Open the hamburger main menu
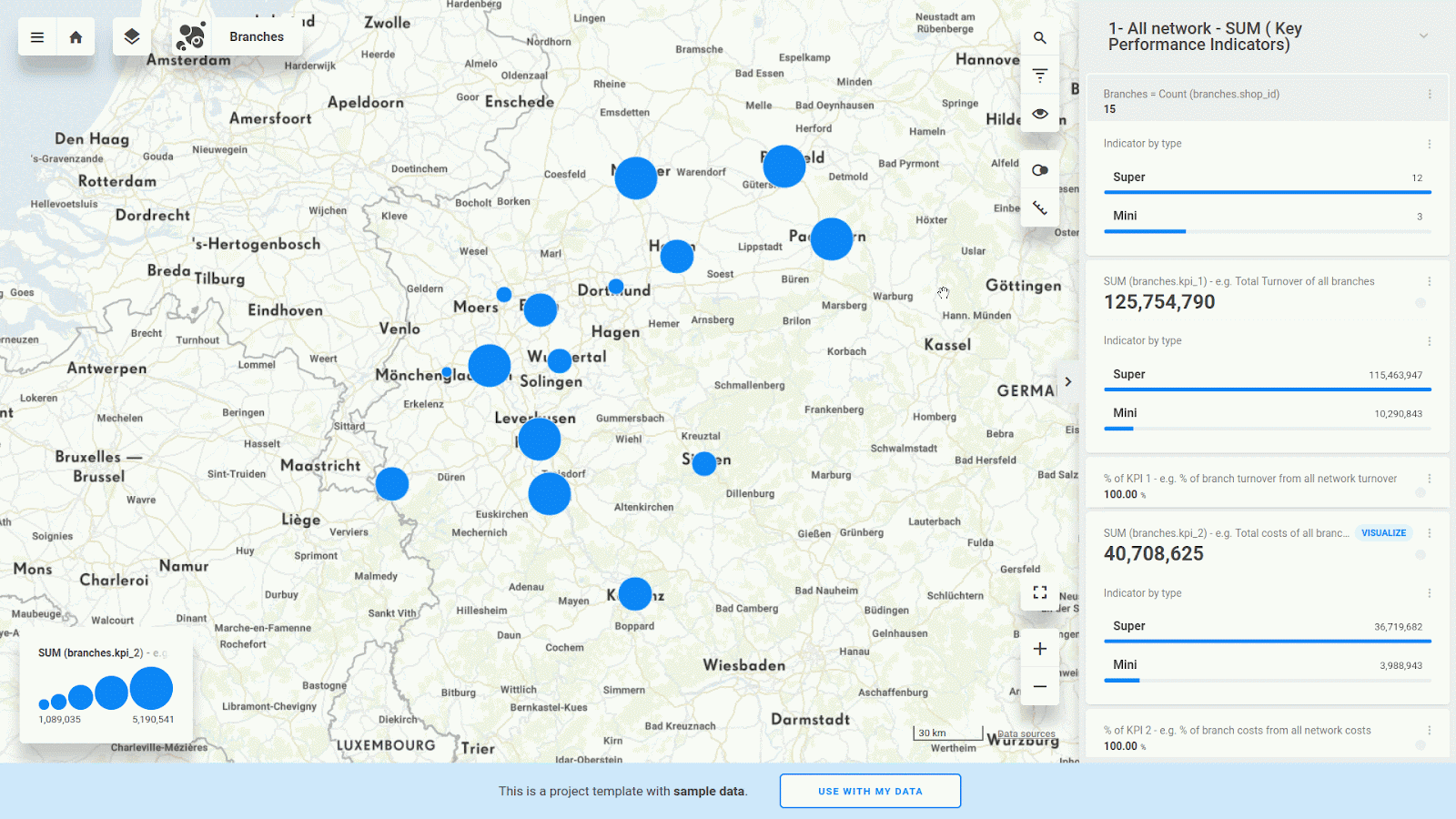The image size is (1456, 819). 37,37
